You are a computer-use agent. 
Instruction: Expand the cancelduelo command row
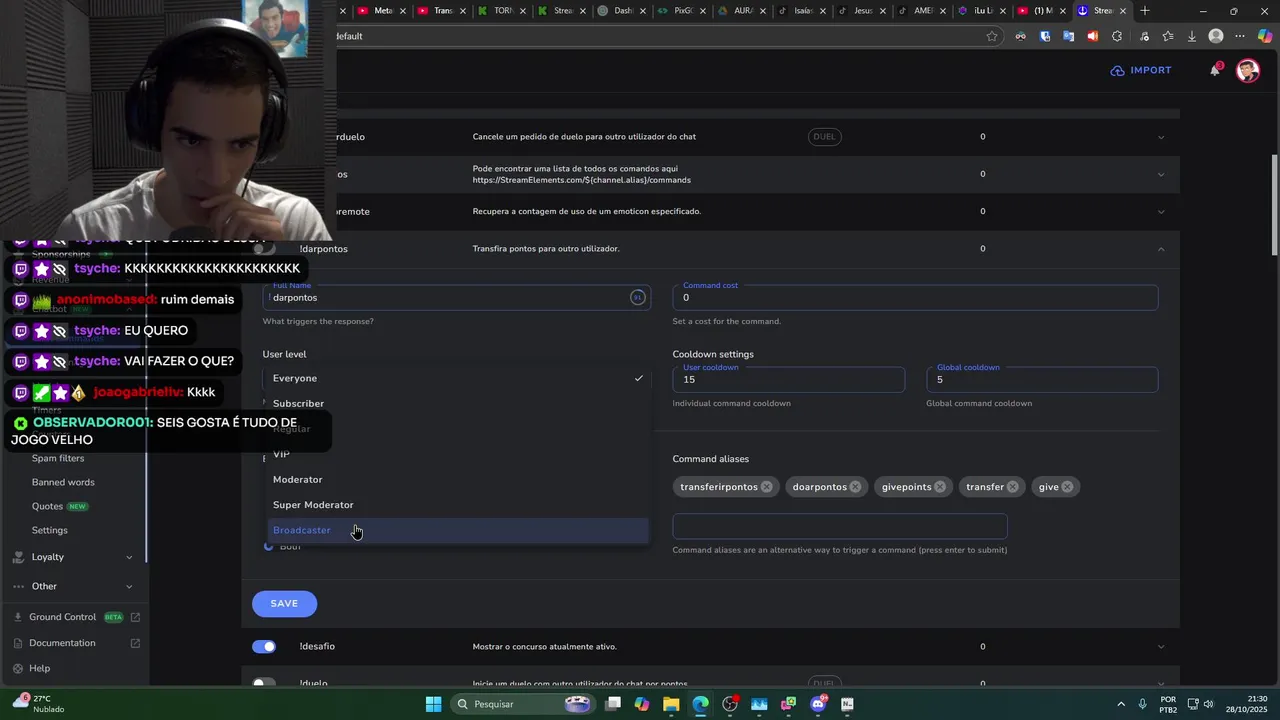(1161, 137)
